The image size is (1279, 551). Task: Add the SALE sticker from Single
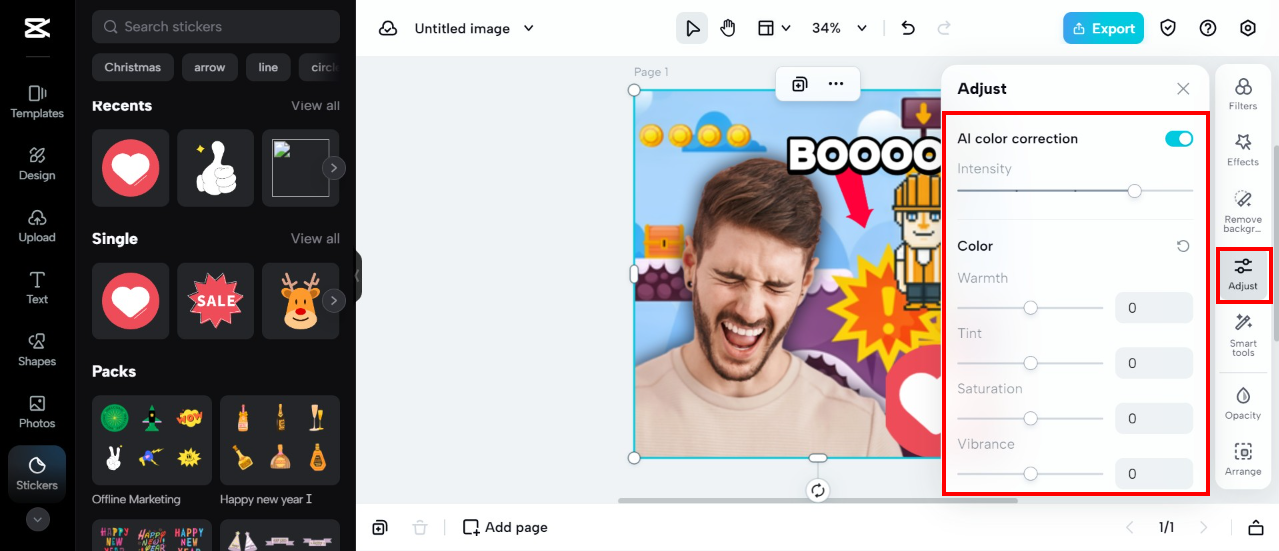(x=215, y=300)
